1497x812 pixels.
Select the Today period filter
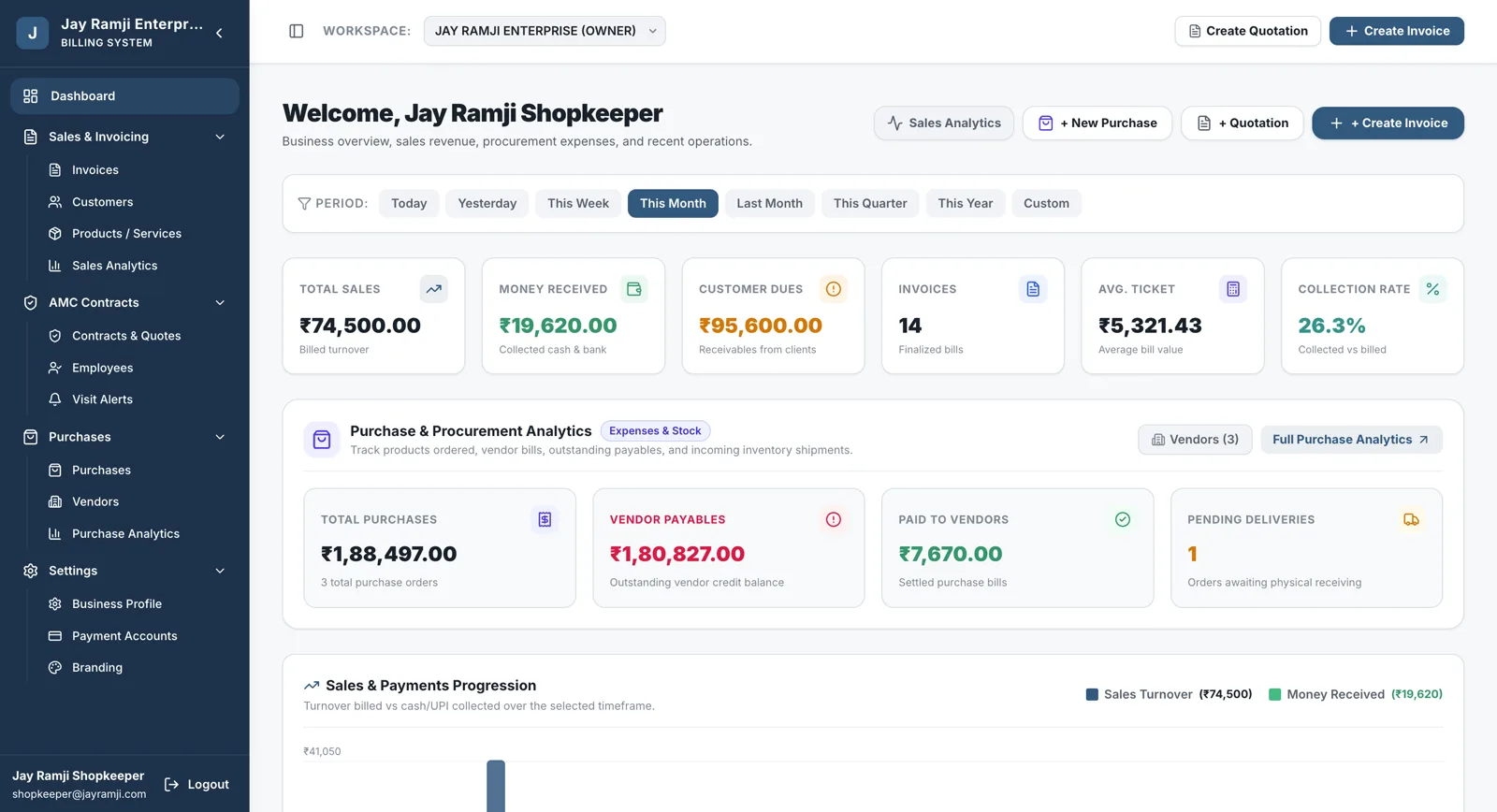click(x=409, y=203)
